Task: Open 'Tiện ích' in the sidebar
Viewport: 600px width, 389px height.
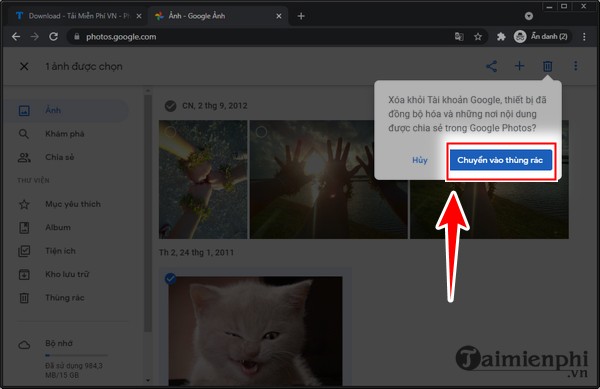Action: tap(66, 251)
